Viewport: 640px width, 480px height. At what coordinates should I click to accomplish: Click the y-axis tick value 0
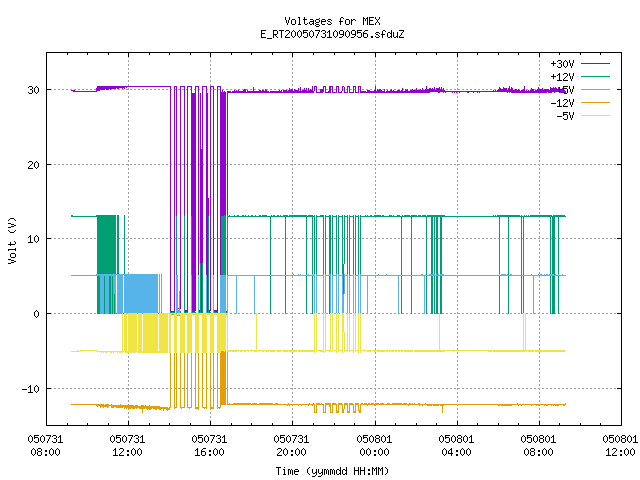37,314
